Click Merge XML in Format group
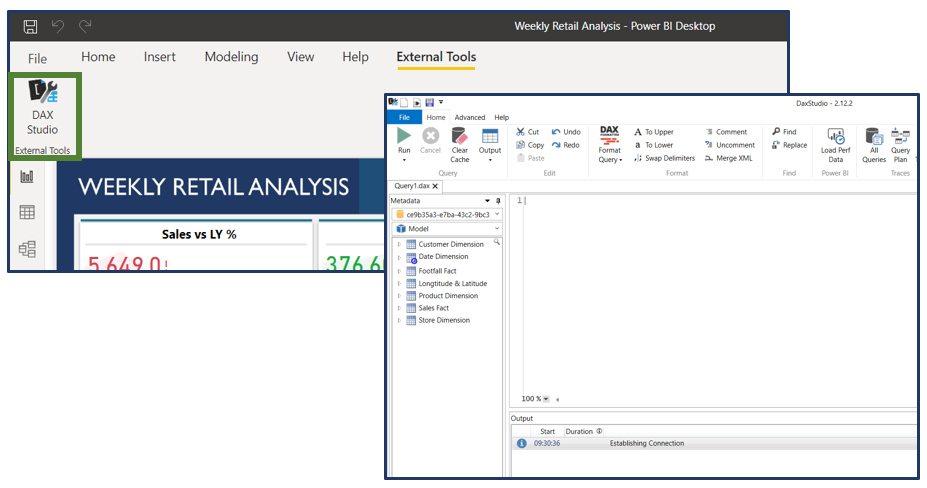The height and width of the screenshot is (488, 927). click(x=728, y=158)
